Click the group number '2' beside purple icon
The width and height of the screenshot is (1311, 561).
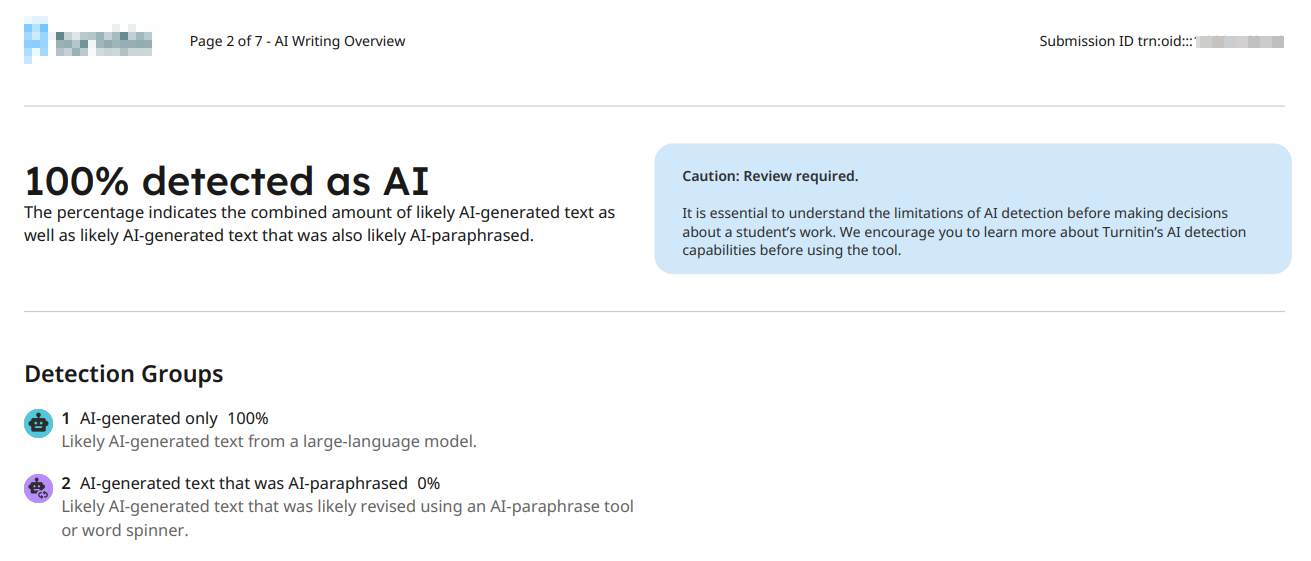tap(66, 483)
